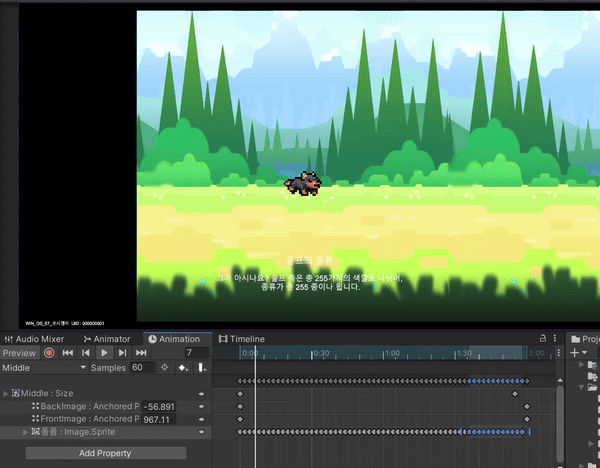Jump to the first keyframe of the clip
This screenshot has width=600, height=468.
point(68,353)
